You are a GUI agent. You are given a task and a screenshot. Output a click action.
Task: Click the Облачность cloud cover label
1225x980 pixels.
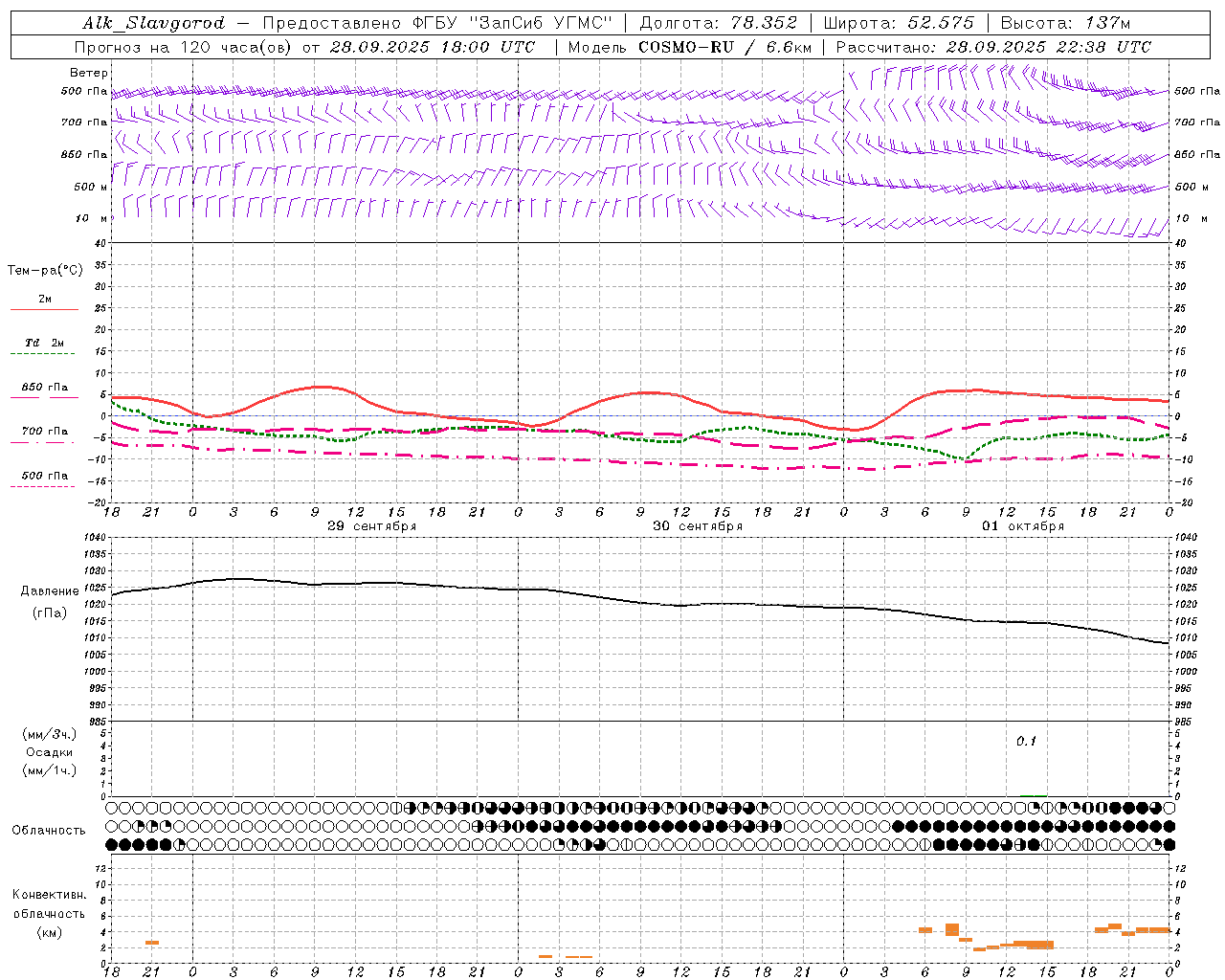(x=49, y=831)
